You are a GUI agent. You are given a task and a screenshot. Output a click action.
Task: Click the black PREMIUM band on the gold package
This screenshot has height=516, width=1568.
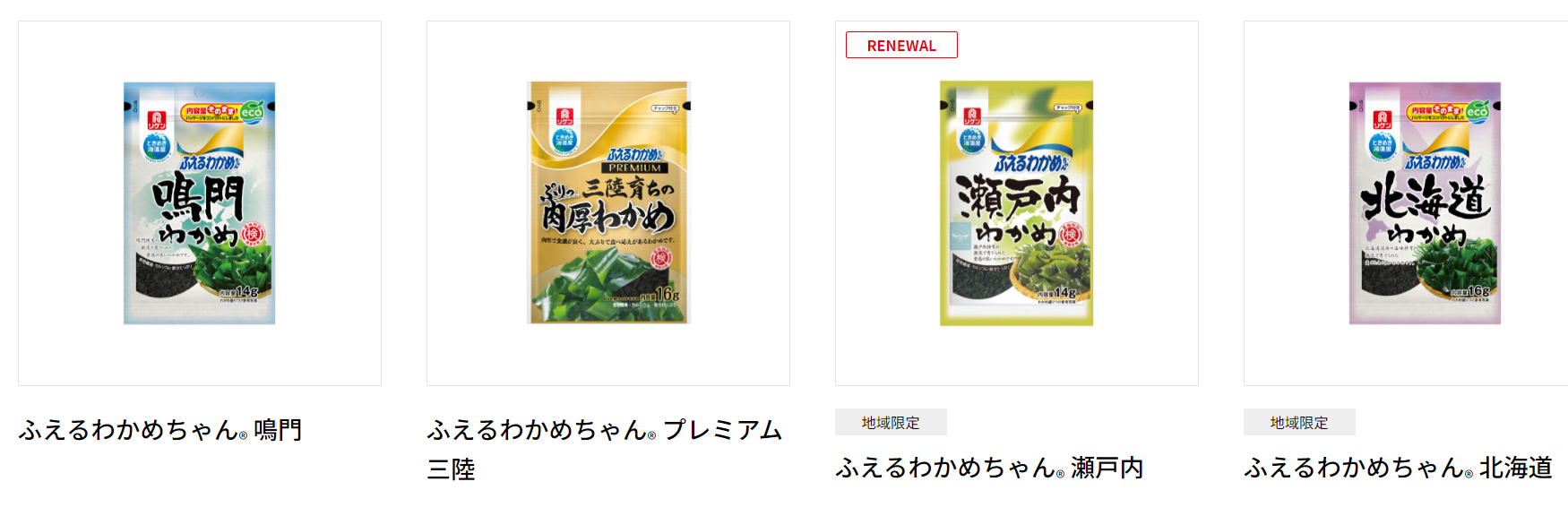(x=634, y=168)
